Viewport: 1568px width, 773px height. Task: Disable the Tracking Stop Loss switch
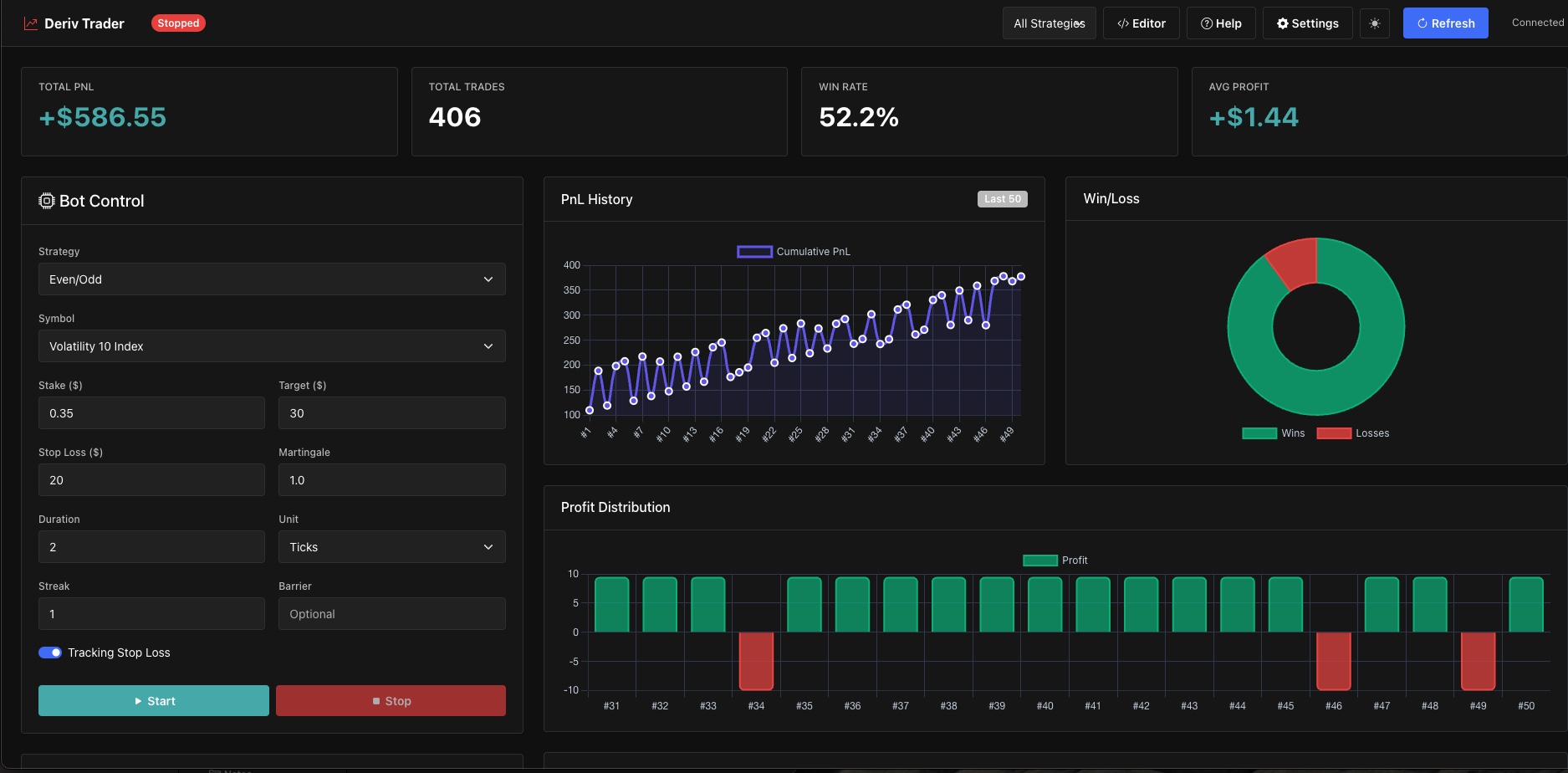coord(50,653)
